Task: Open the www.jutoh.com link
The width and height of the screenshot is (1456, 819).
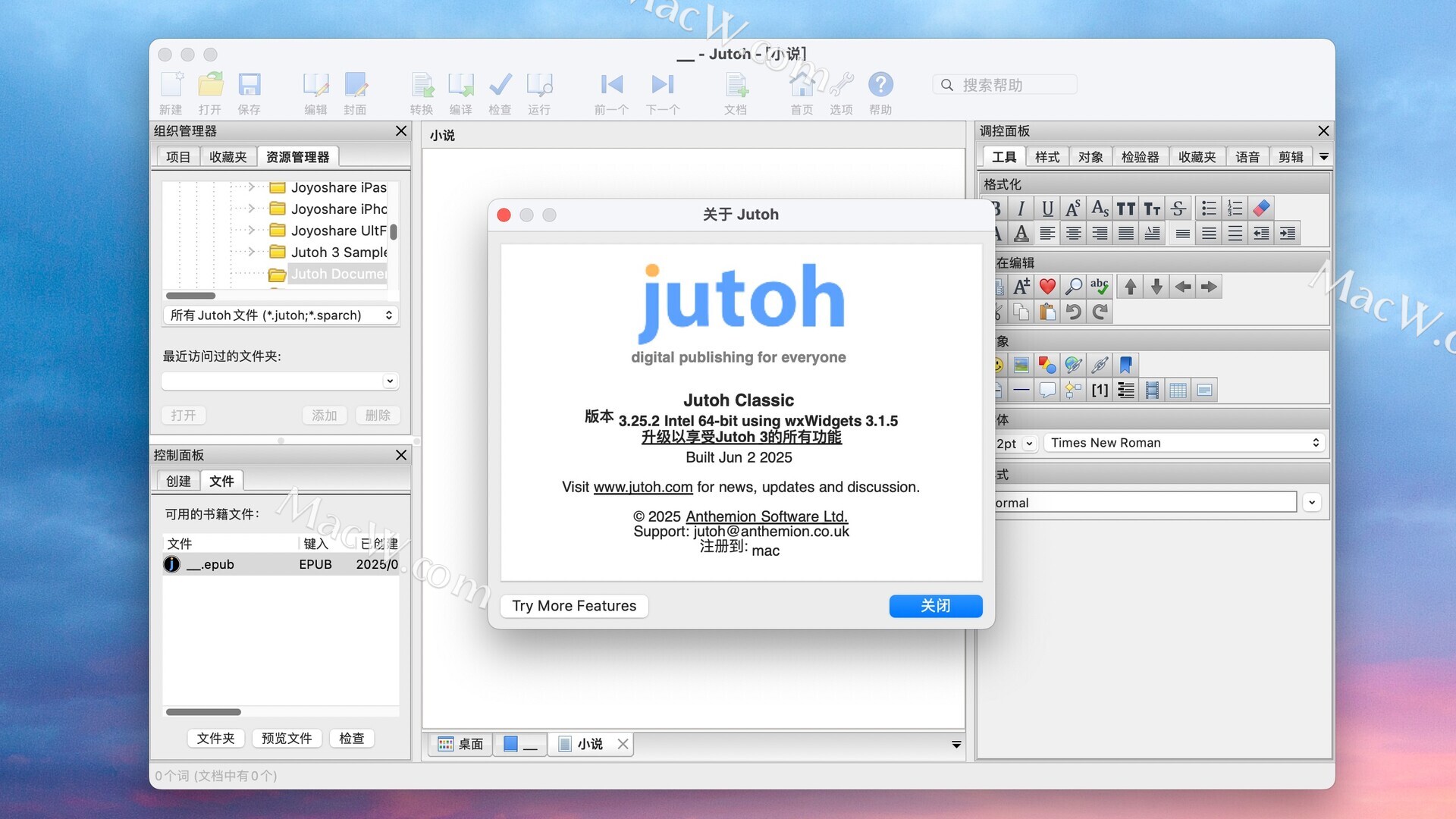Action: [642, 487]
